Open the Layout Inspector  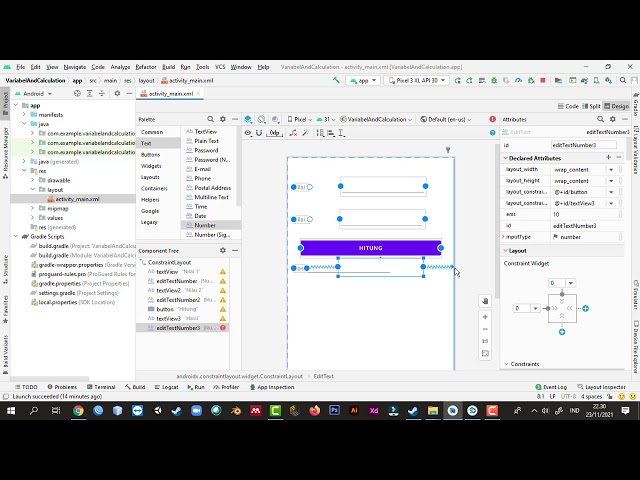click(x=602, y=387)
